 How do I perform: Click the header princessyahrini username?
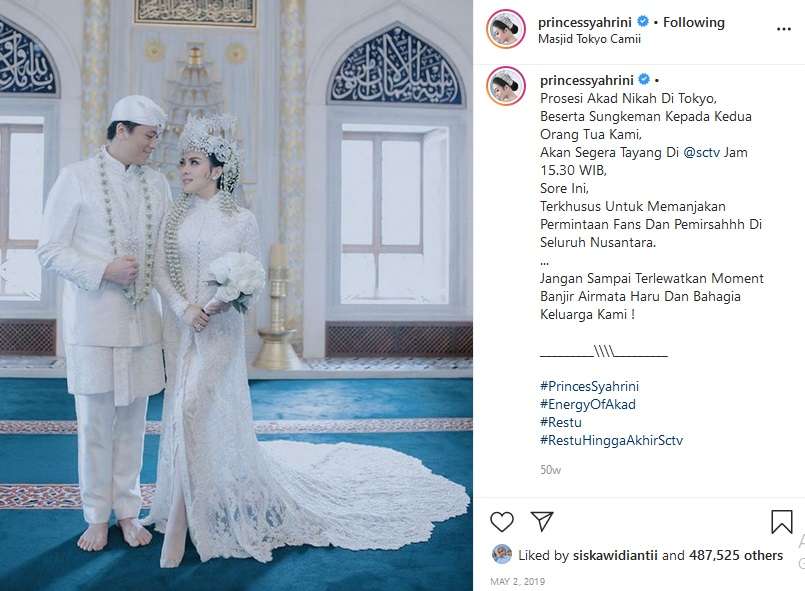(585, 22)
